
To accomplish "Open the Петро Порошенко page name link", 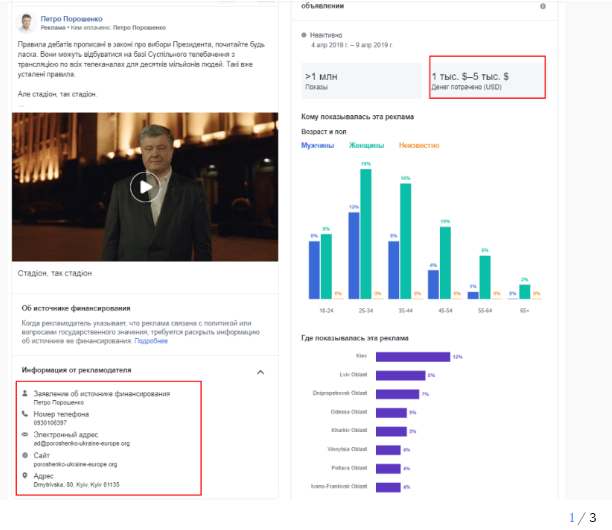I will 72,17.
